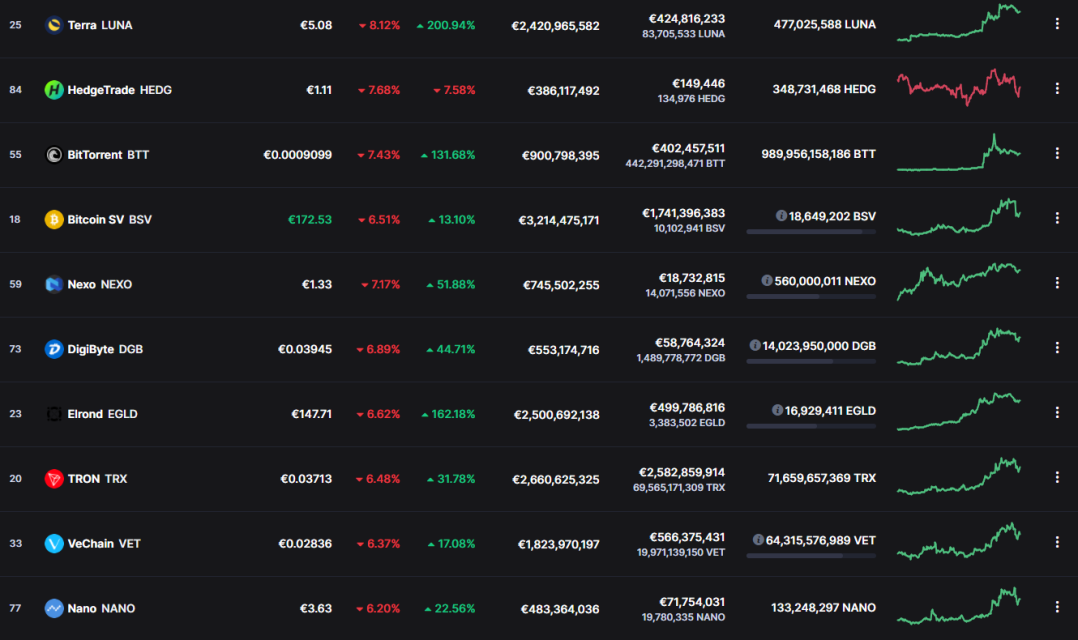
Task: Click the Elrond price €147.71
Action: click(311, 414)
